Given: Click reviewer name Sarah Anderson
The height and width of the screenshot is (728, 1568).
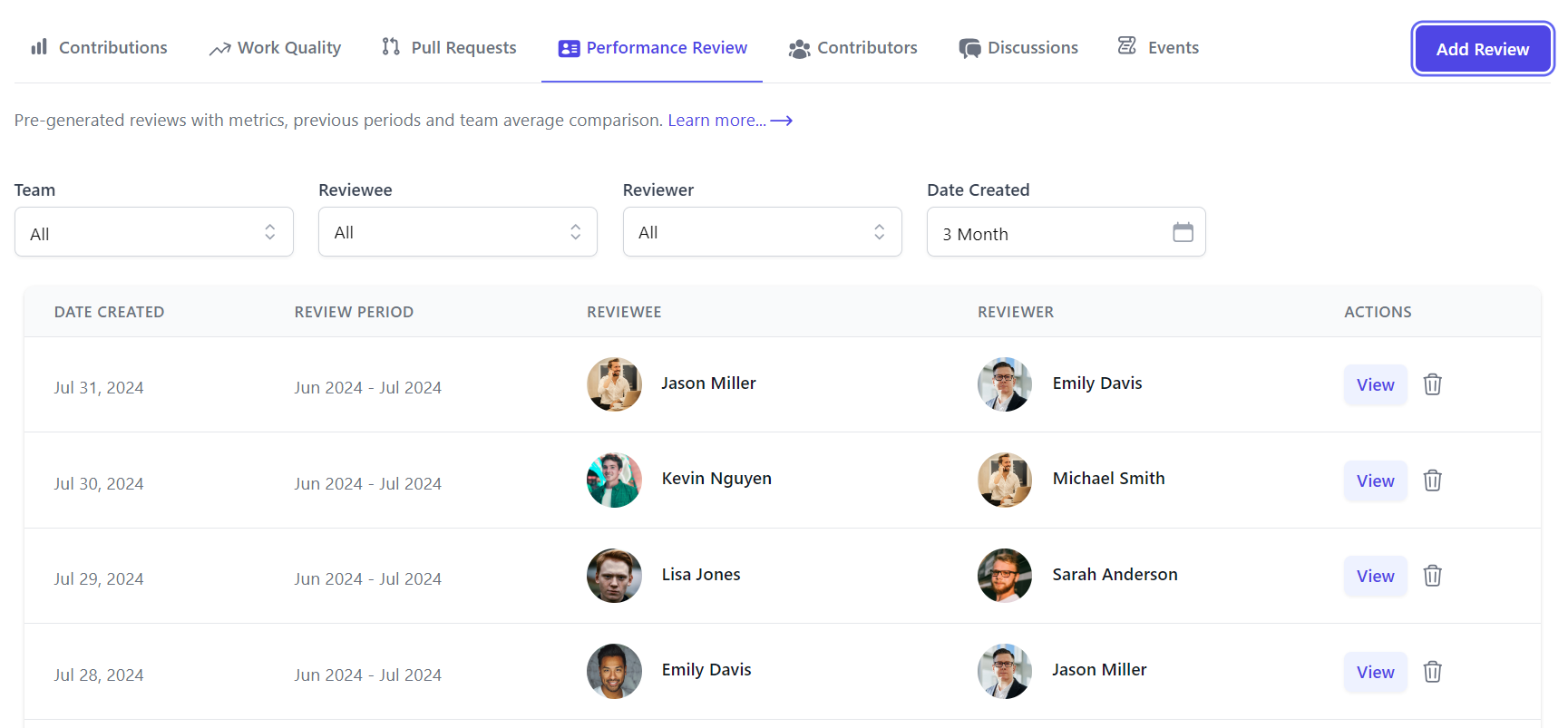Looking at the screenshot, I should tap(1115, 574).
